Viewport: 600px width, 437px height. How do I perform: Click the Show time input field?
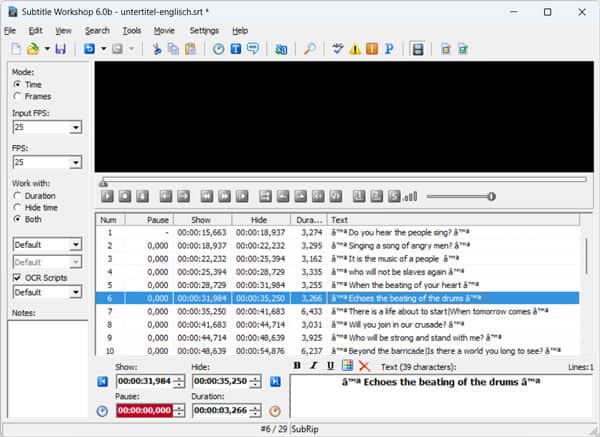145,381
